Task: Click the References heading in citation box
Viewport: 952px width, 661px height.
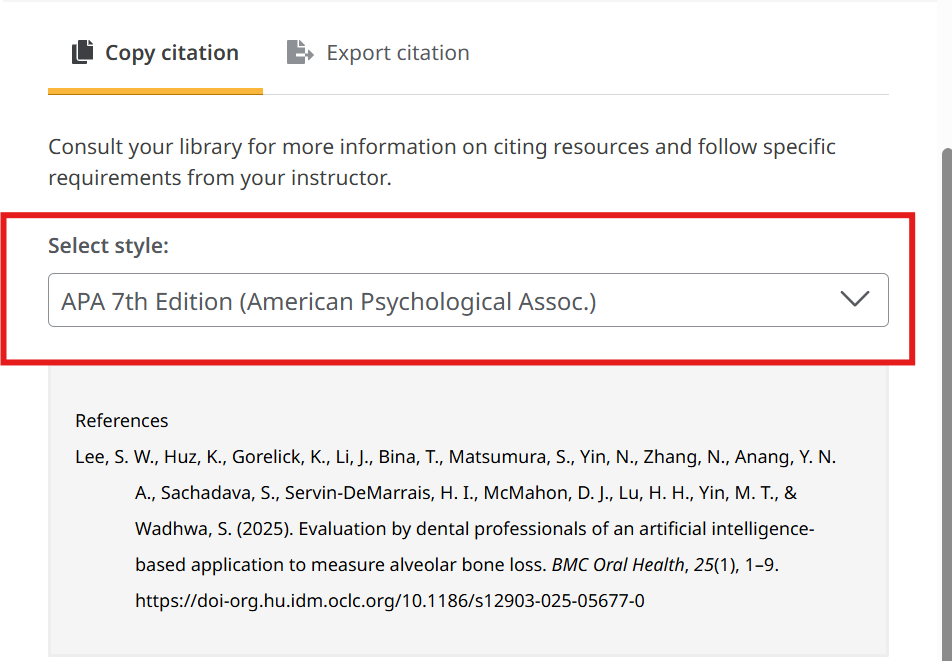Action: (122, 421)
